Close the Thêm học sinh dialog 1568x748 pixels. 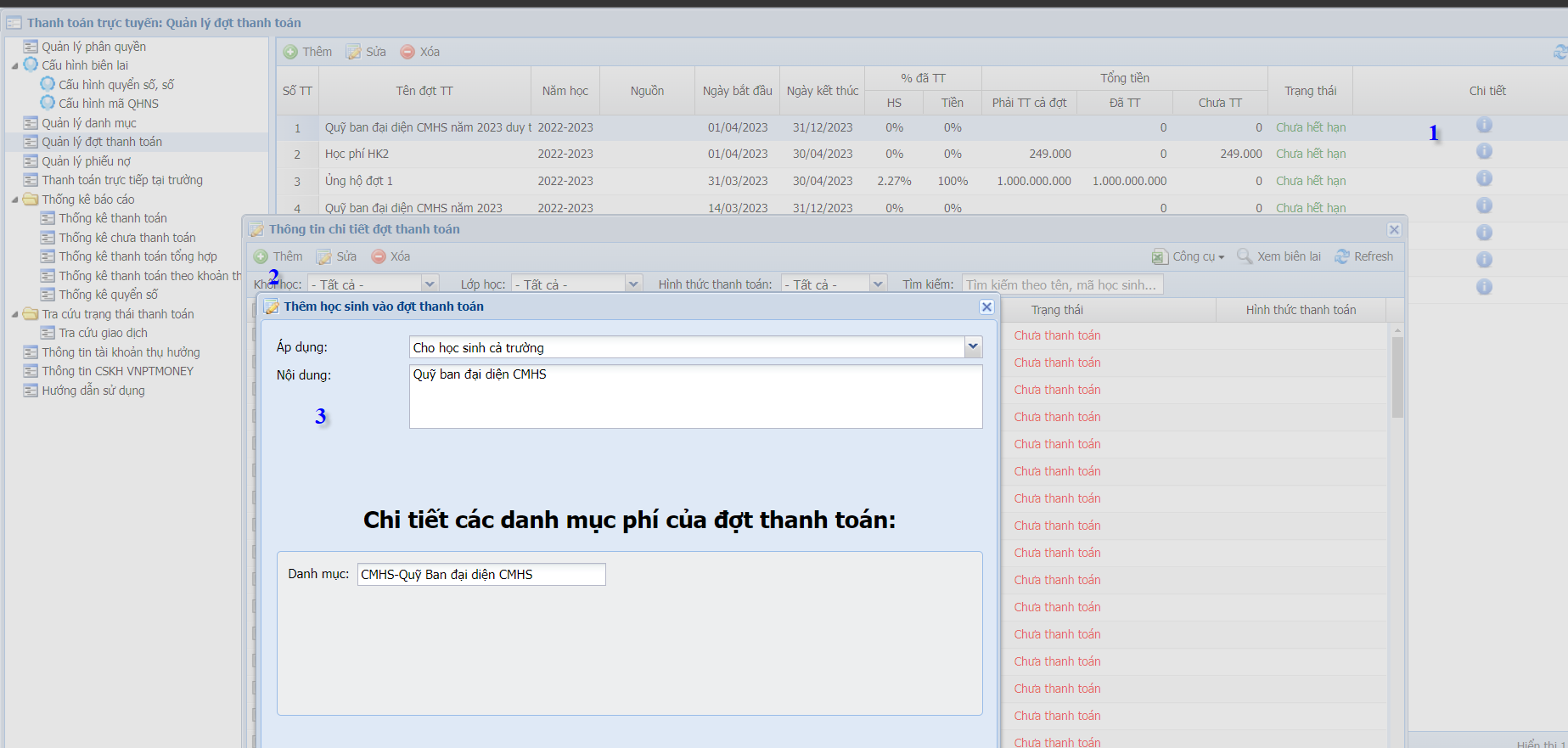[x=986, y=307]
